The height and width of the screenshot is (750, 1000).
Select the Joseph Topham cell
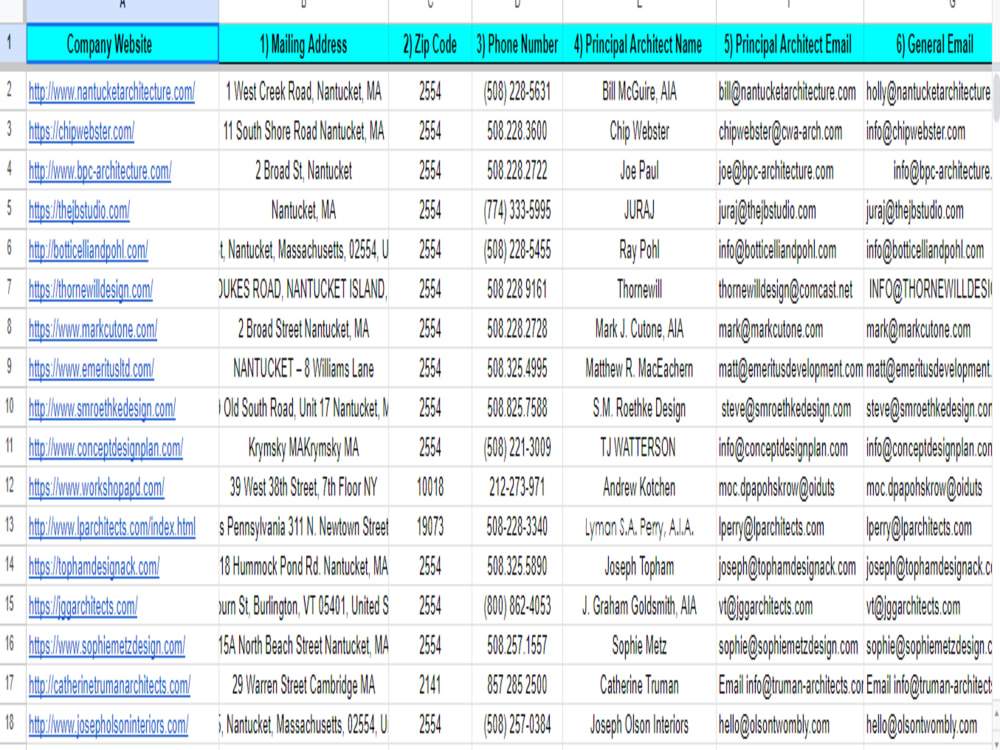point(639,567)
